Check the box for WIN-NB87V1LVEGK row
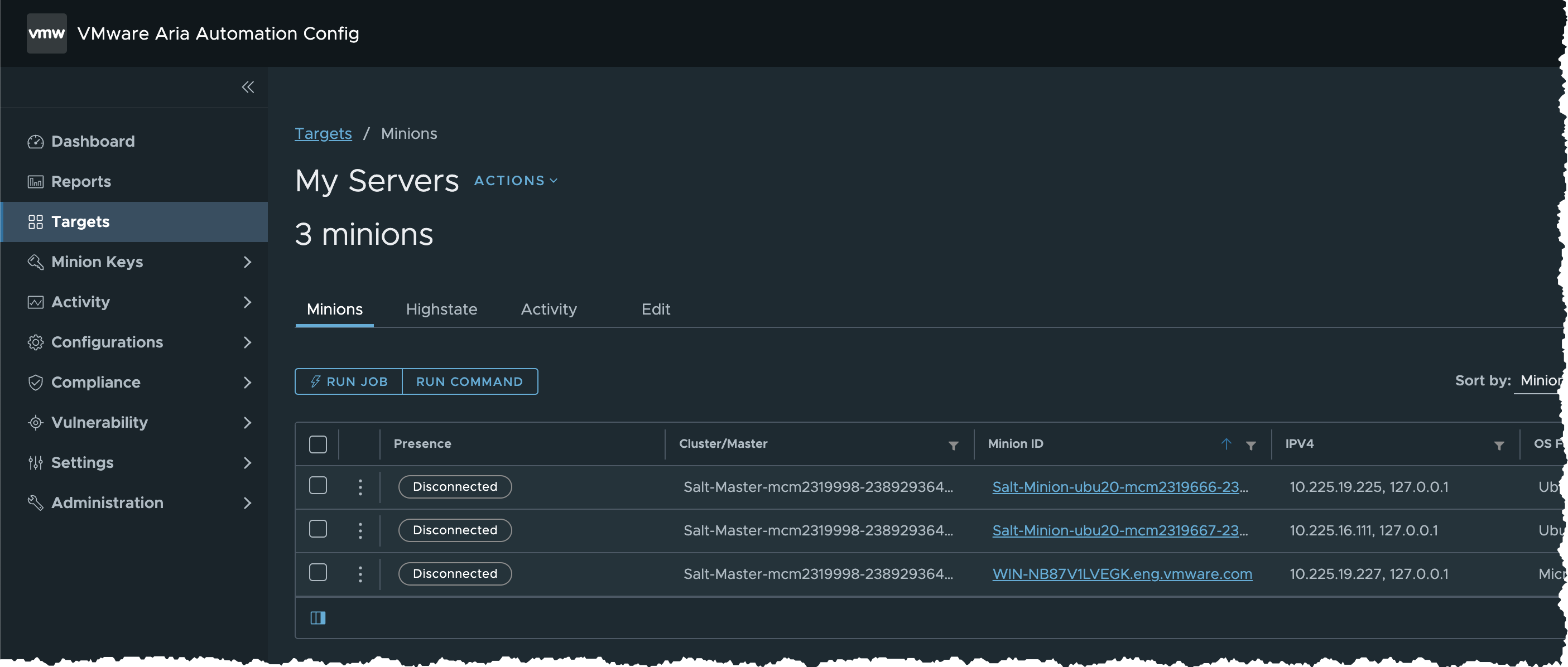This screenshot has width=1568, height=667. [318, 573]
